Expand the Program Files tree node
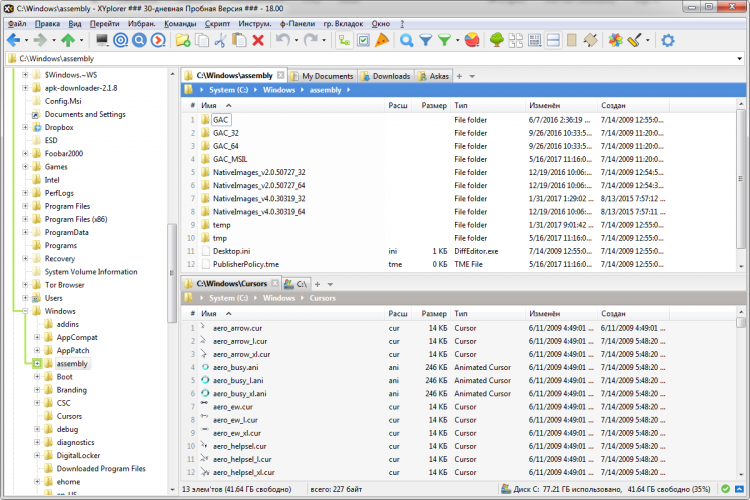Viewport: 750px width, 500px height. pyautogui.click(x=25, y=206)
